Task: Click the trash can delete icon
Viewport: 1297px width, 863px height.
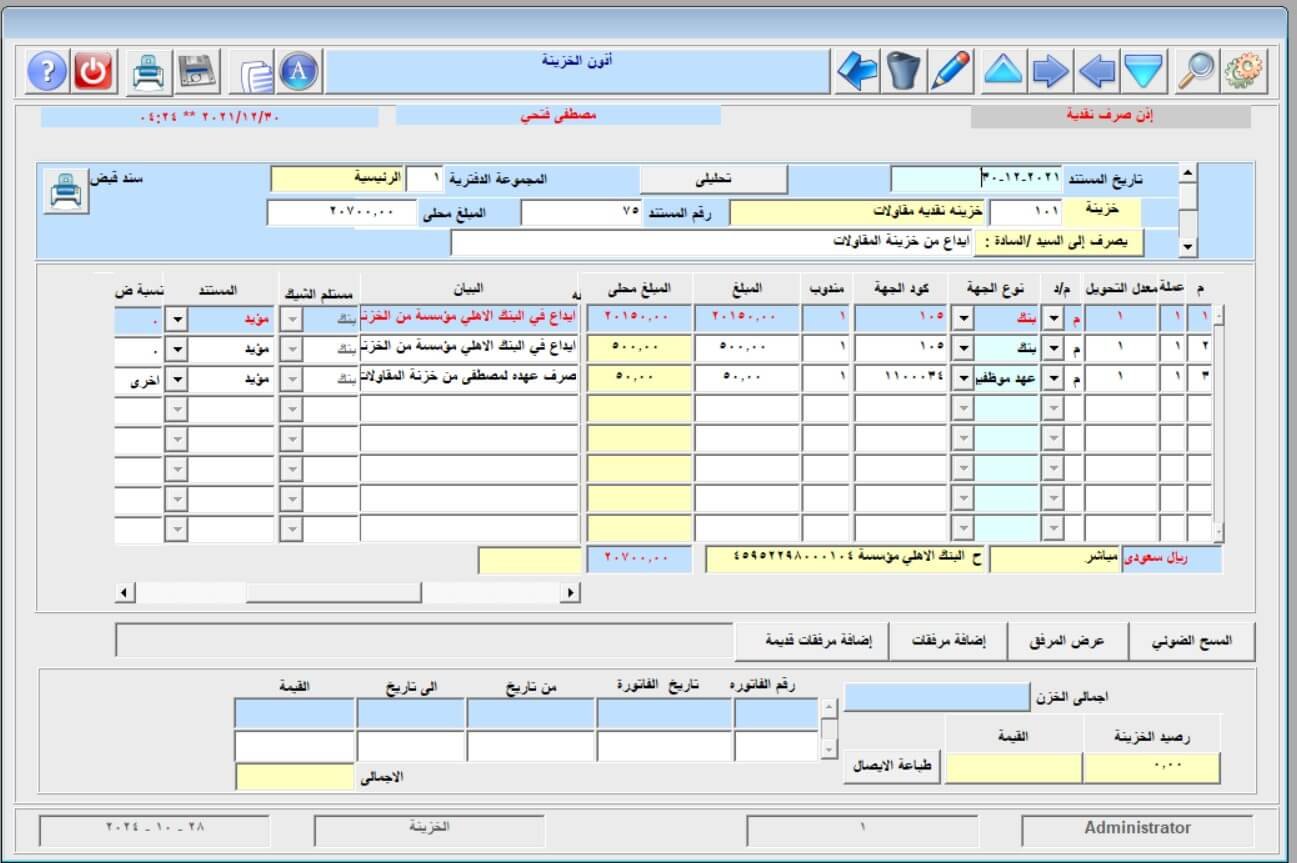Action: coord(903,71)
